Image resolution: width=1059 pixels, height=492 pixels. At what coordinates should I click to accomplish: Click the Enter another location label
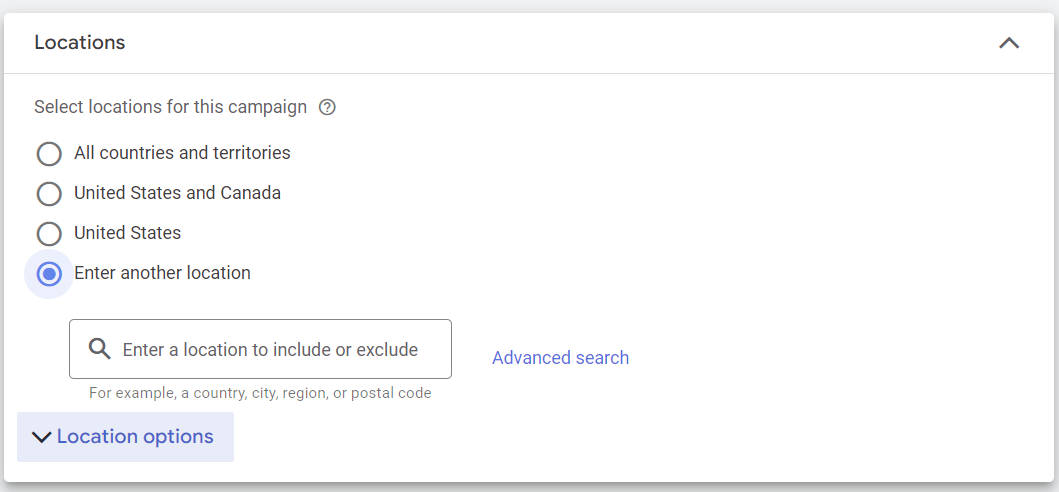162,273
